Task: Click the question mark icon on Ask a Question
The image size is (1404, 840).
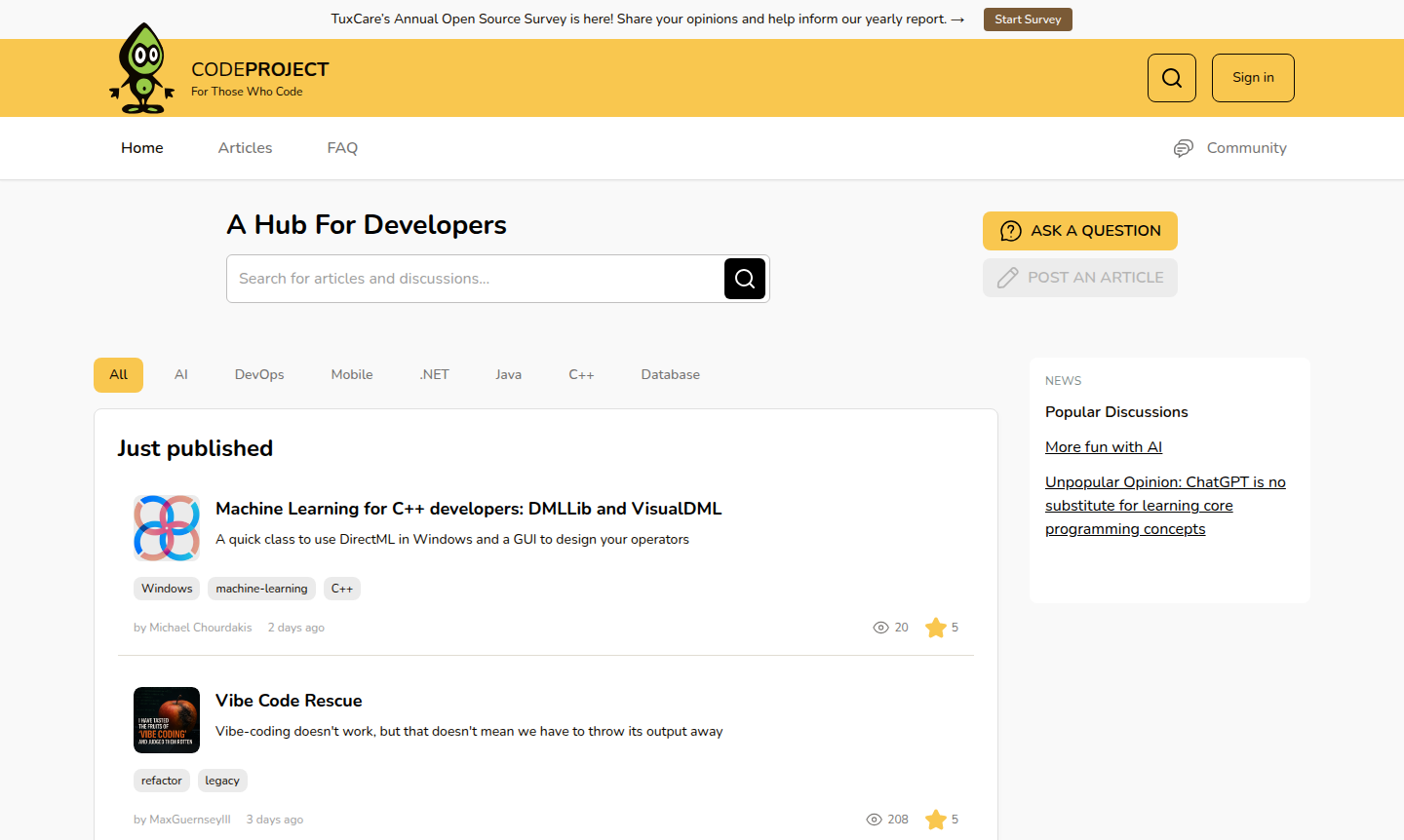Action: click(x=1010, y=231)
